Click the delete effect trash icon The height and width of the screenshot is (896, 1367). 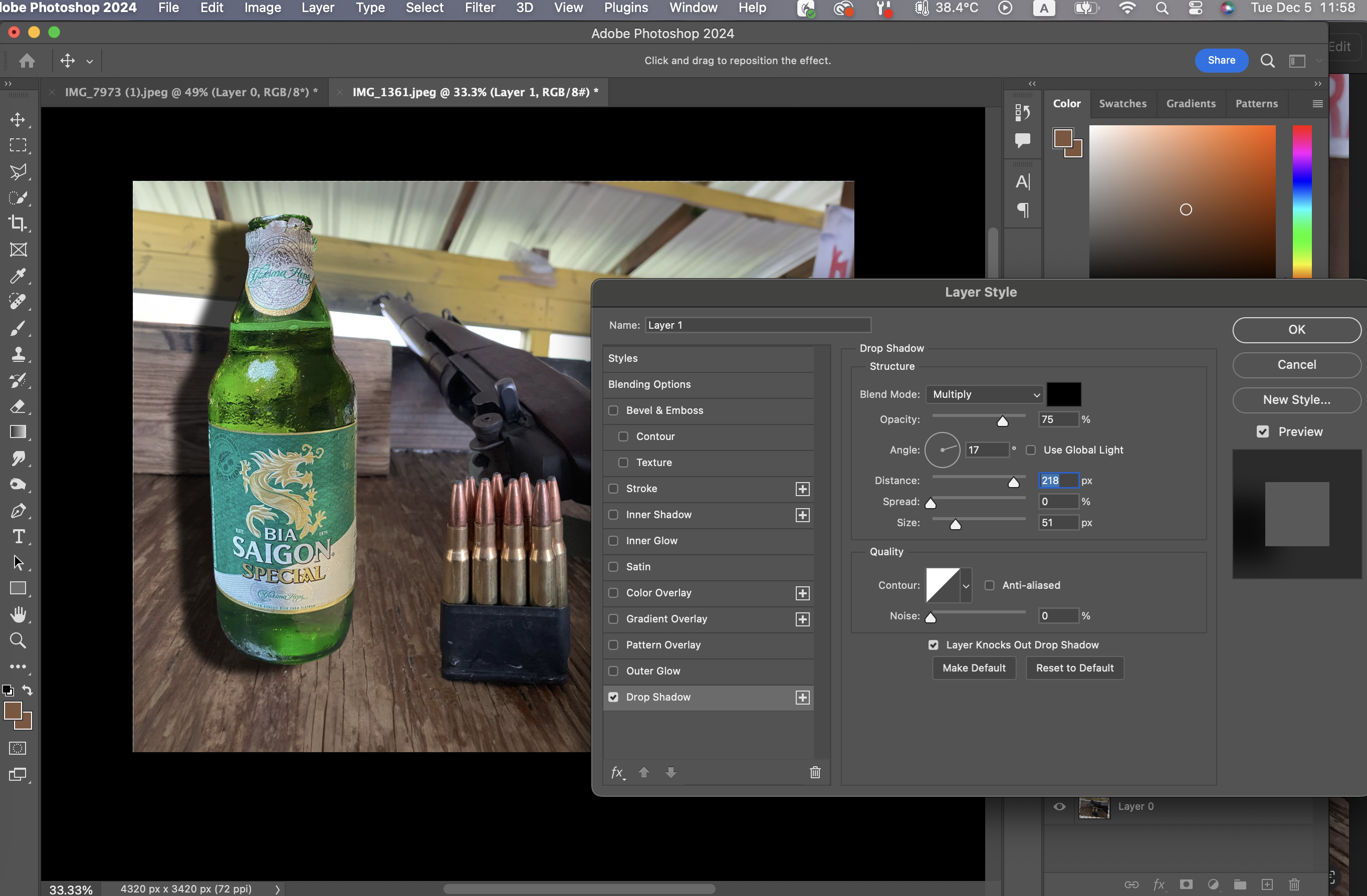click(x=815, y=773)
